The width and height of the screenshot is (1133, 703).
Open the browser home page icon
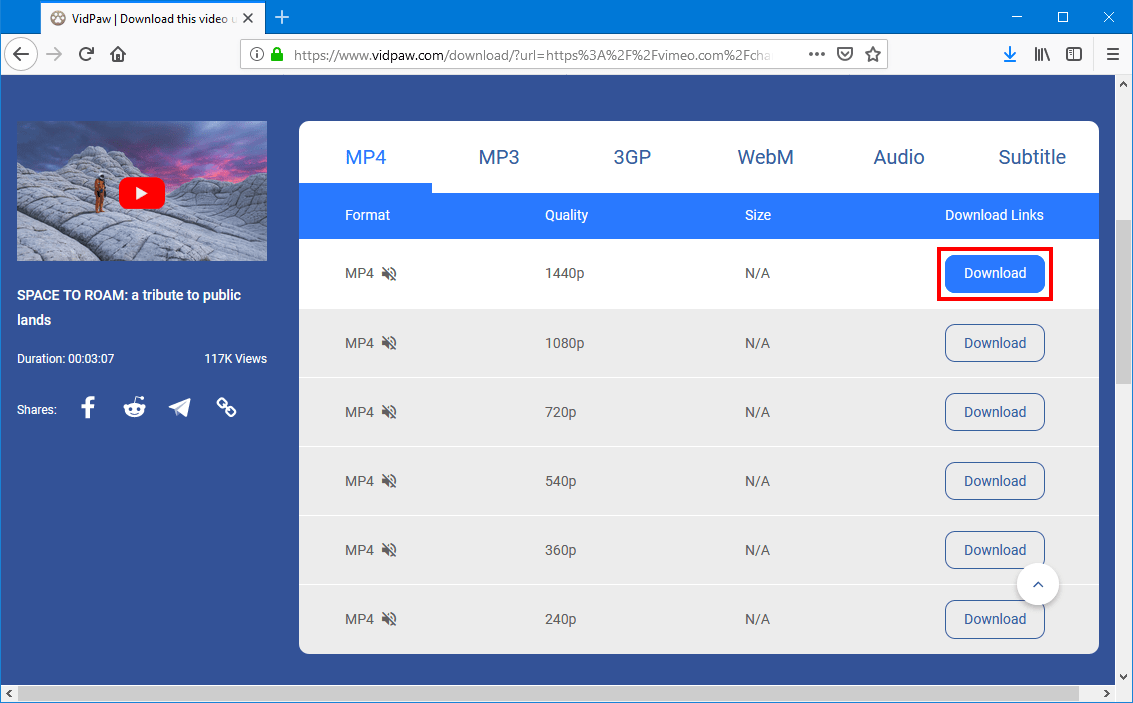(118, 54)
